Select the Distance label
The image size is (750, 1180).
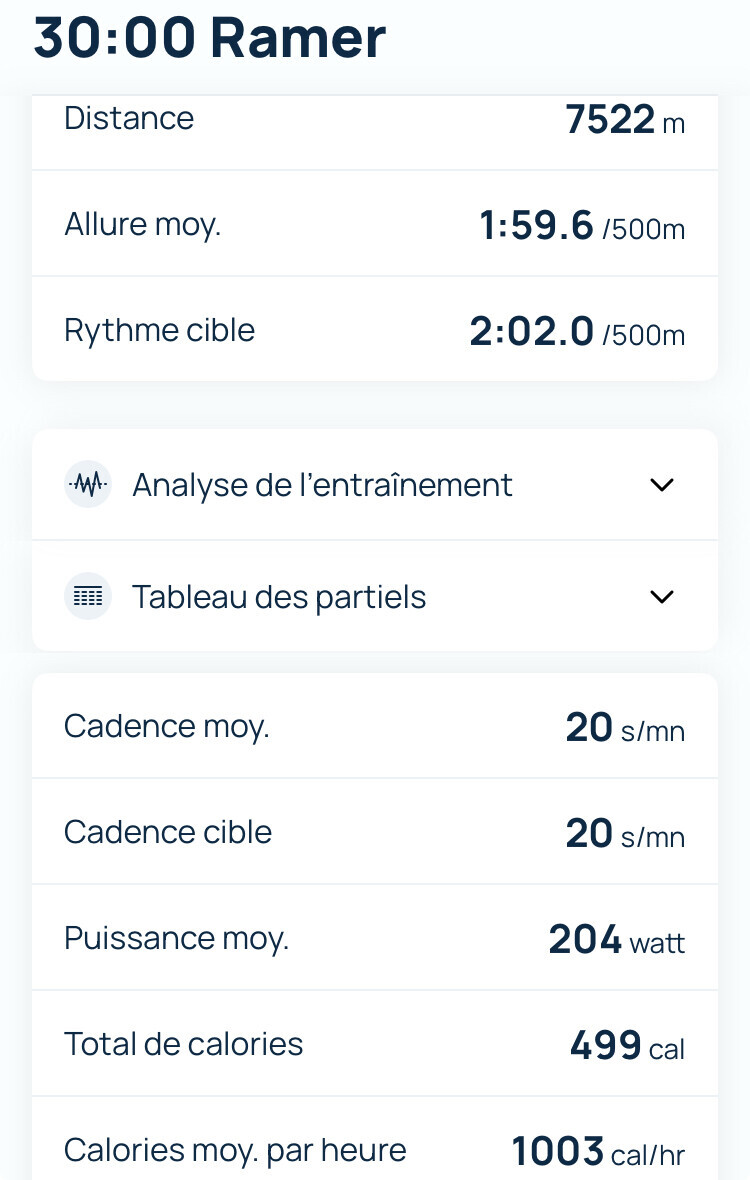pyautogui.click(x=129, y=118)
